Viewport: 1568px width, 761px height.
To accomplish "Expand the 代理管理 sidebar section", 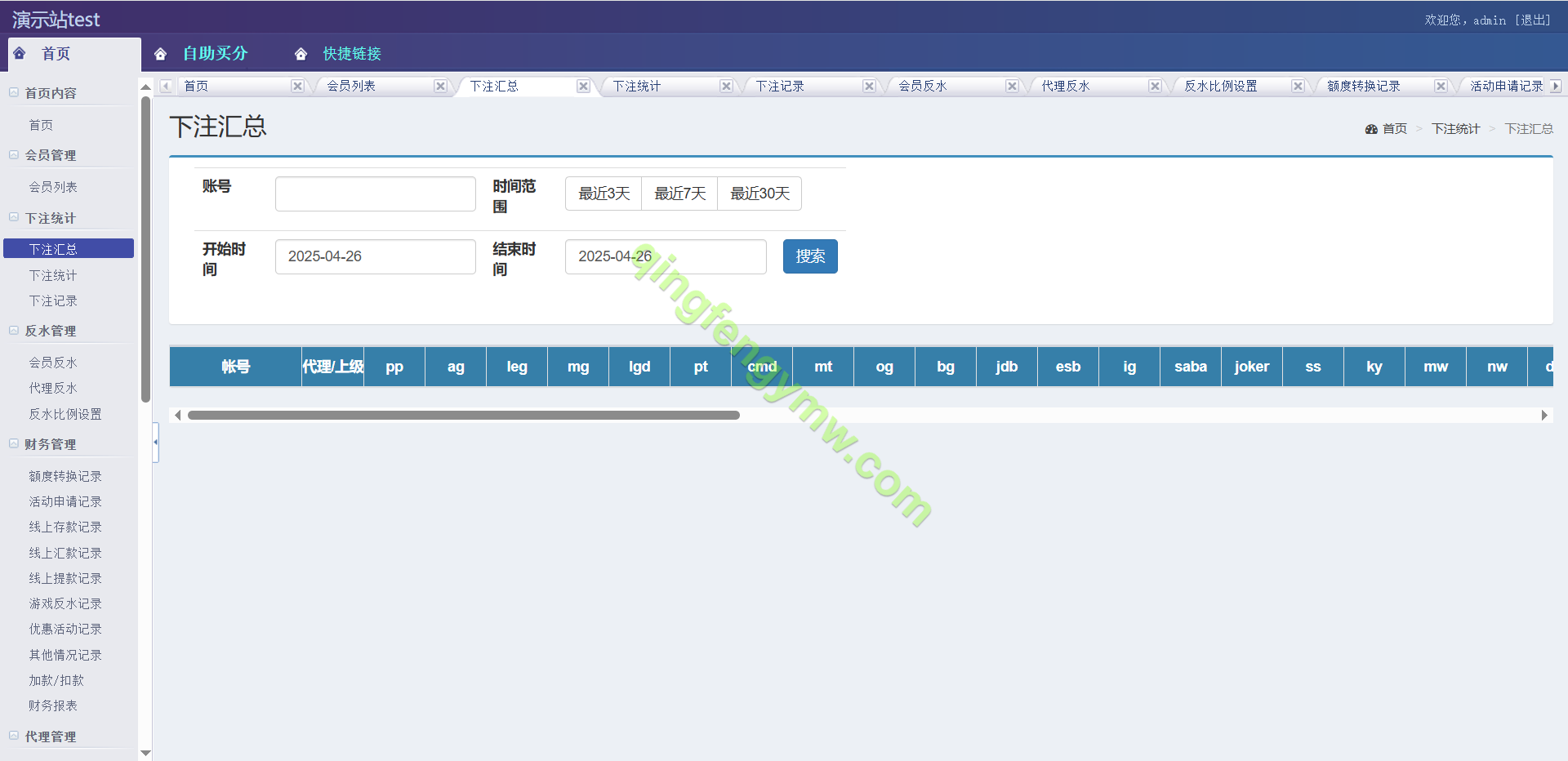I will click(x=14, y=737).
